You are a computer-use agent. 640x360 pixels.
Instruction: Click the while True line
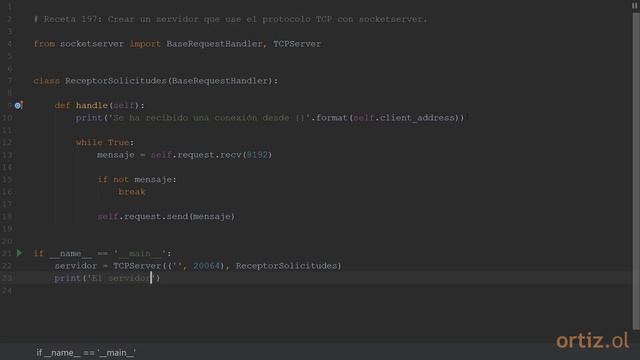tap(105, 142)
